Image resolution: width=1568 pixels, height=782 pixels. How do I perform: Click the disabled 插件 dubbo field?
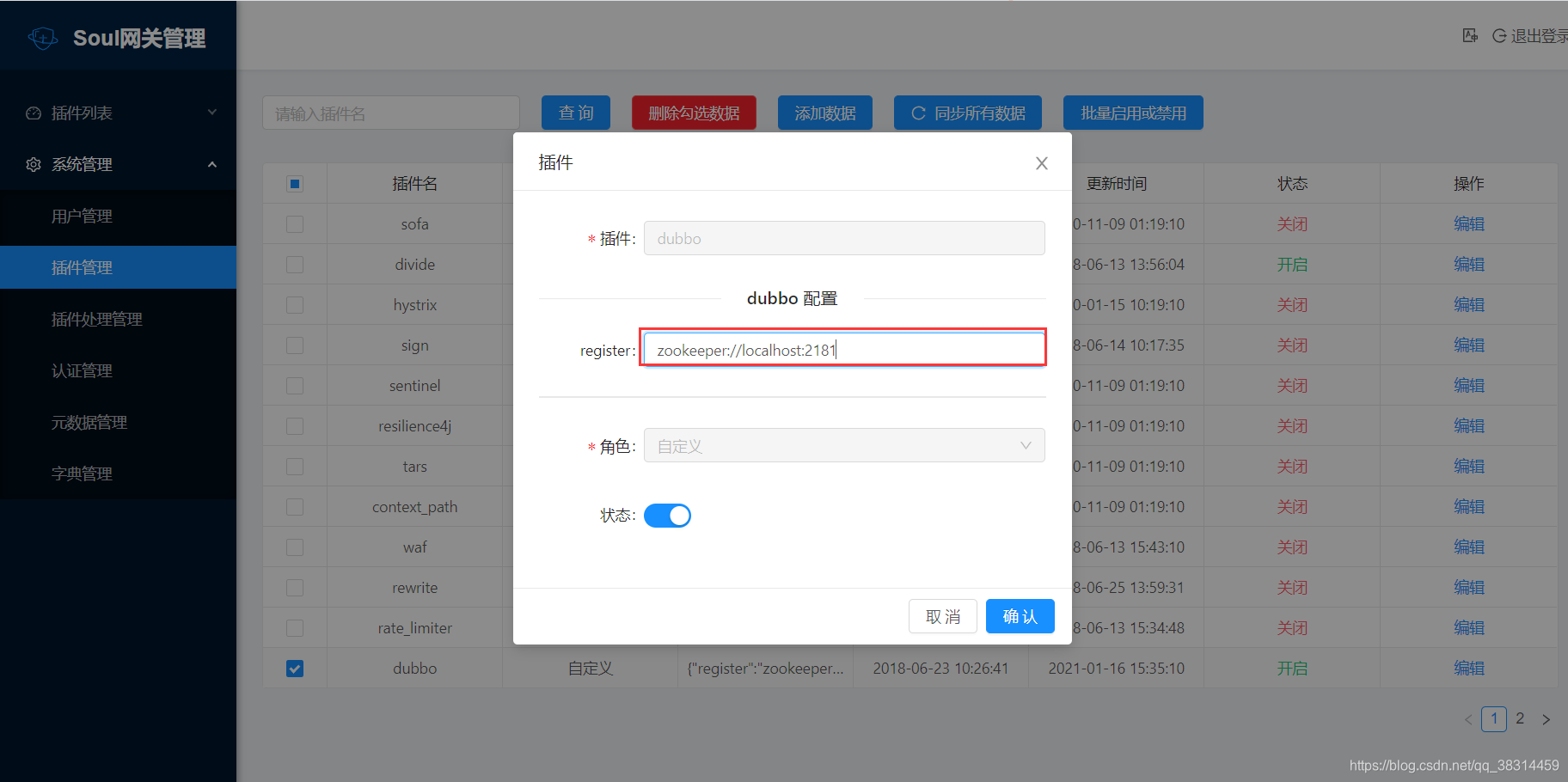(844, 238)
